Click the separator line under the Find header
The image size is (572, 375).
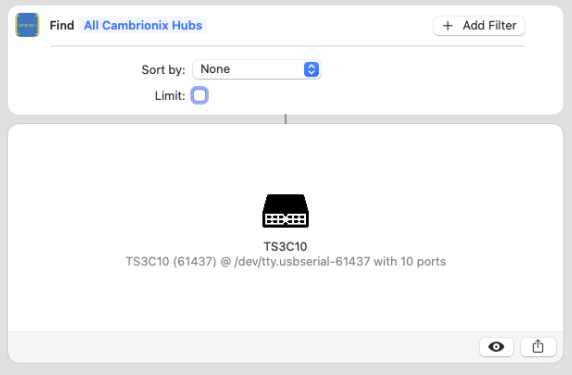pyautogui.click(x=287, y=46)
